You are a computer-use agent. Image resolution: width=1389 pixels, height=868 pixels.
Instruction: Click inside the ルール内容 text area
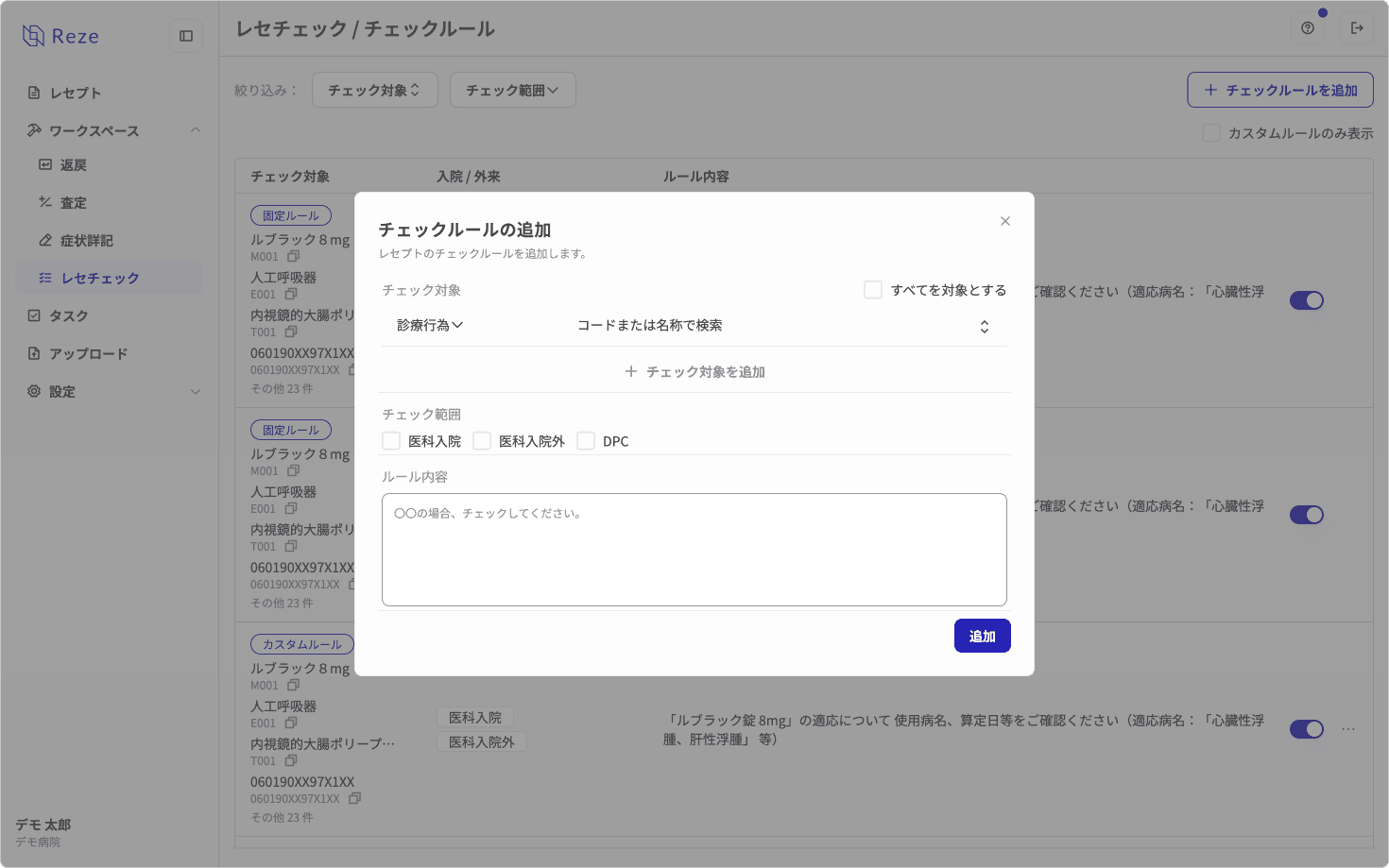point(694,550)
